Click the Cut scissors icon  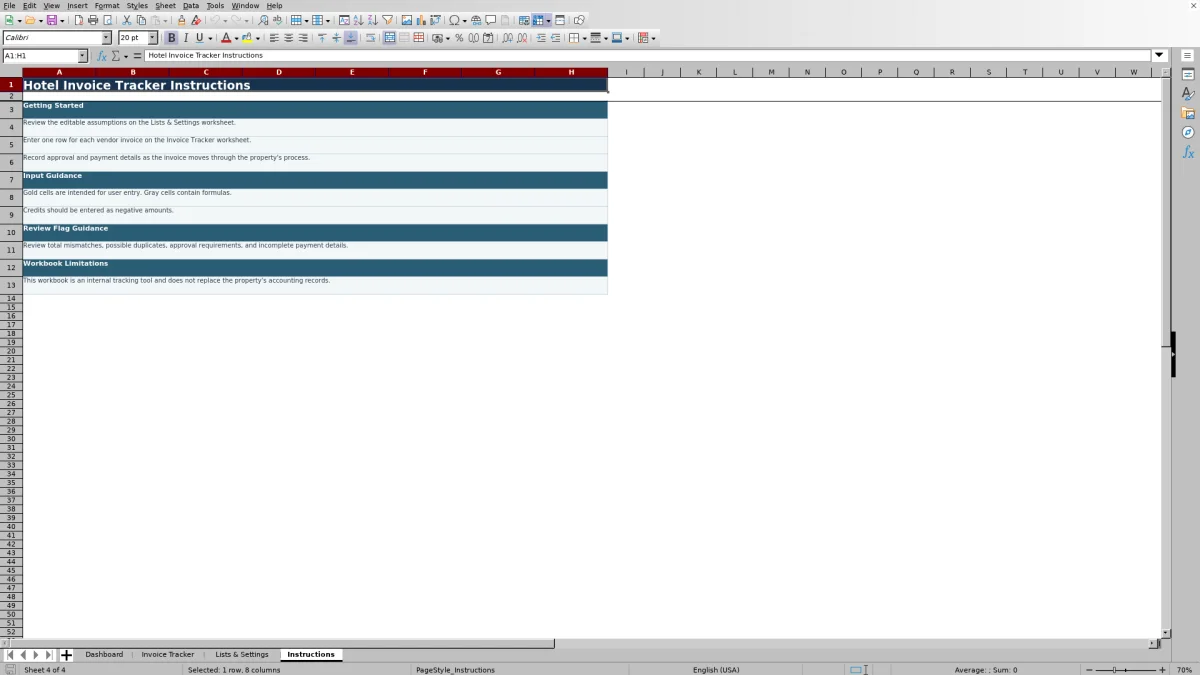127,20
